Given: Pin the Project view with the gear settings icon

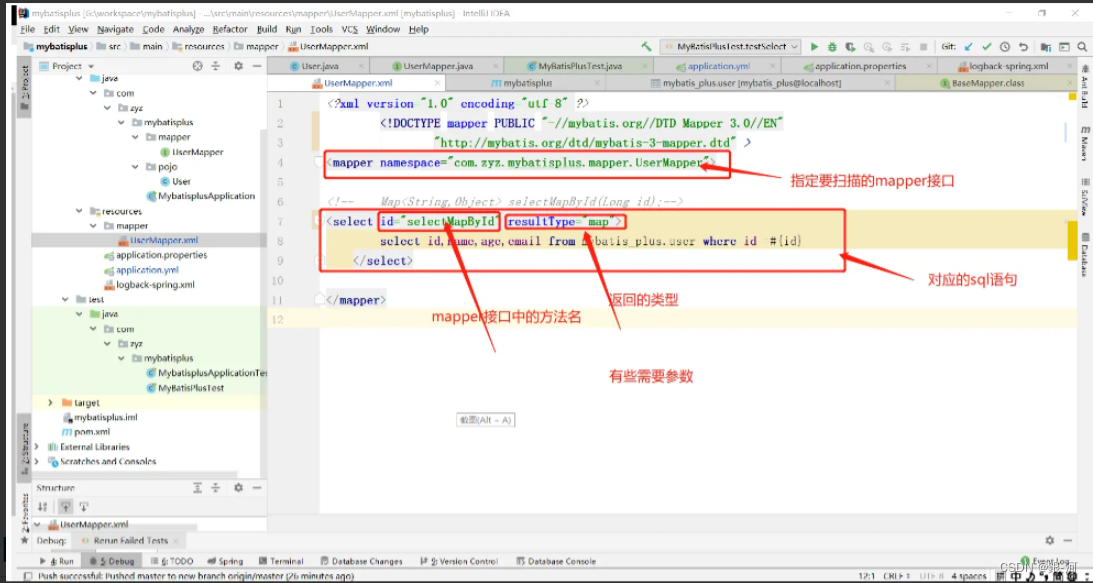Looking at the screenshot, I should click(x=236, y=66).
